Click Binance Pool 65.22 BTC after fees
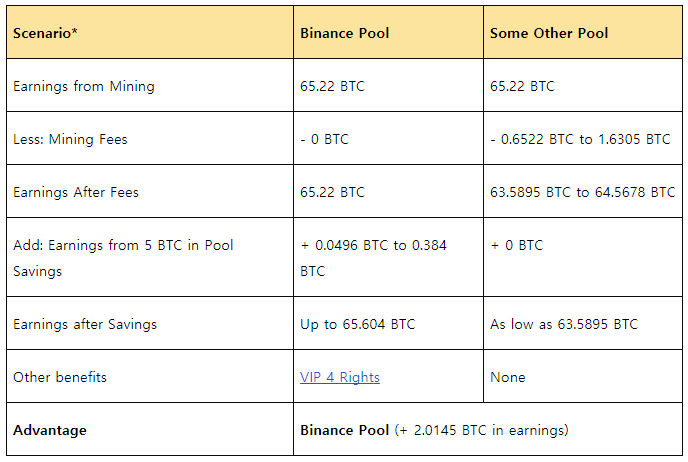This screenshot has height=462, width=688. (332, 192)
